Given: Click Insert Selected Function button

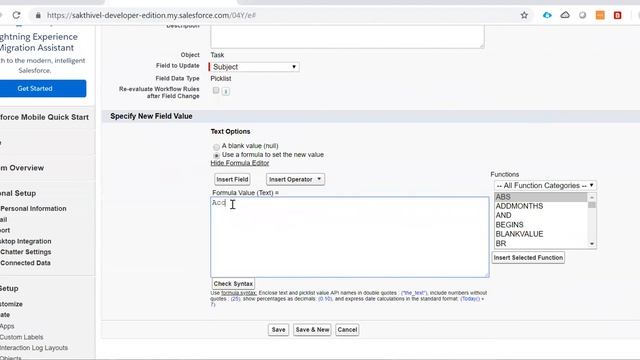Looking at the screenshot, I should 528,258.
